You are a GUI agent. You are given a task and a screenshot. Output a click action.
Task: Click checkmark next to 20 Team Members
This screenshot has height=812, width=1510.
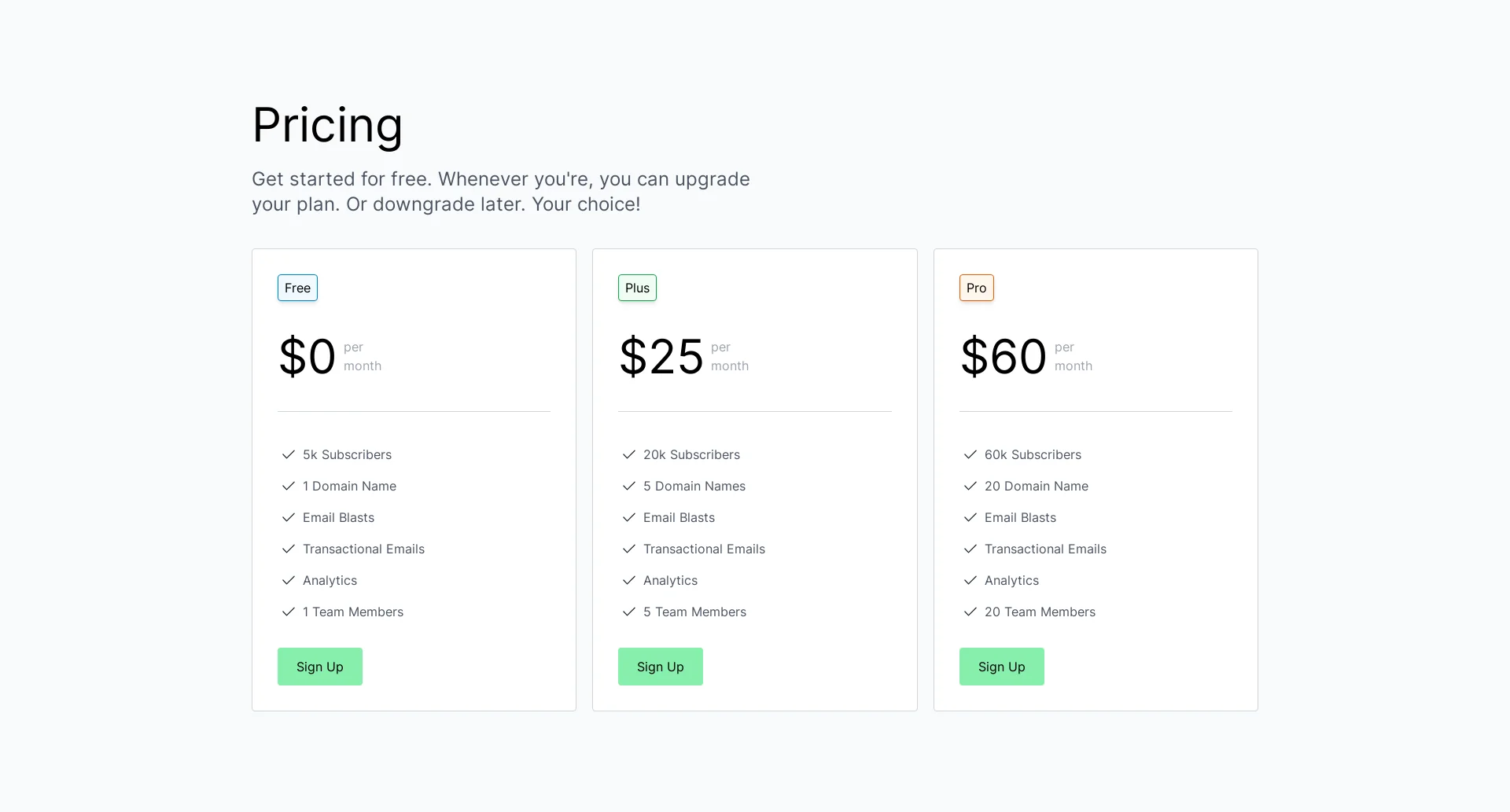coord(970,612)
